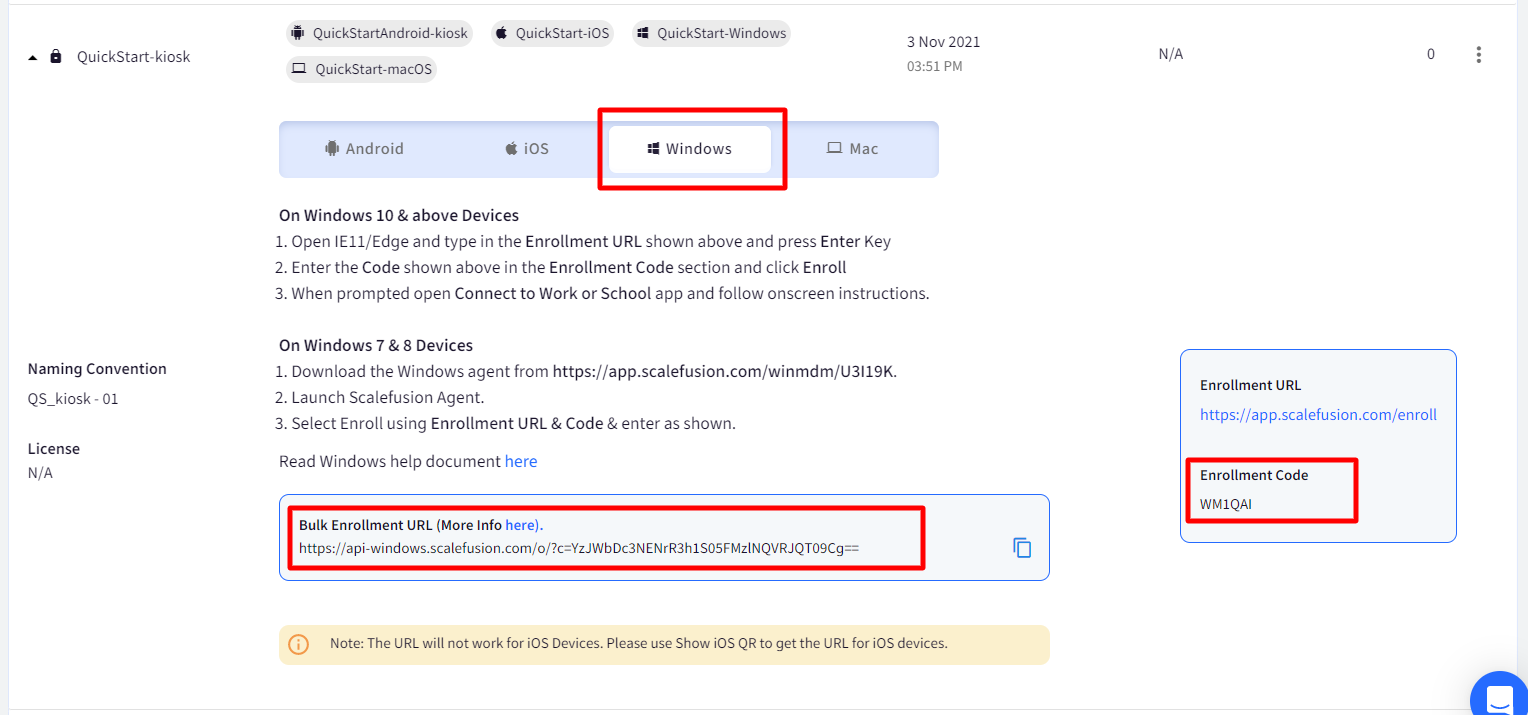Click the time 03:51 PM
Screen dimensions: 1528x715
click(934, 67)
